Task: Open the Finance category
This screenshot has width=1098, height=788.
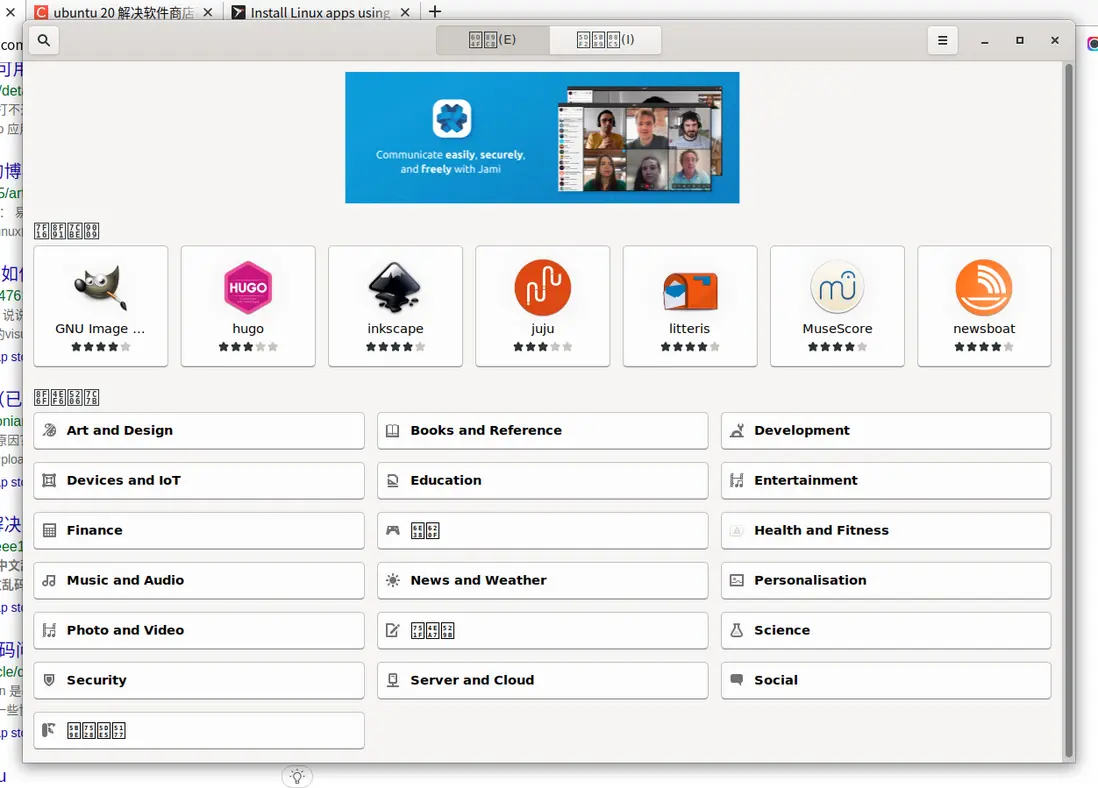Action: click(199, 530)
